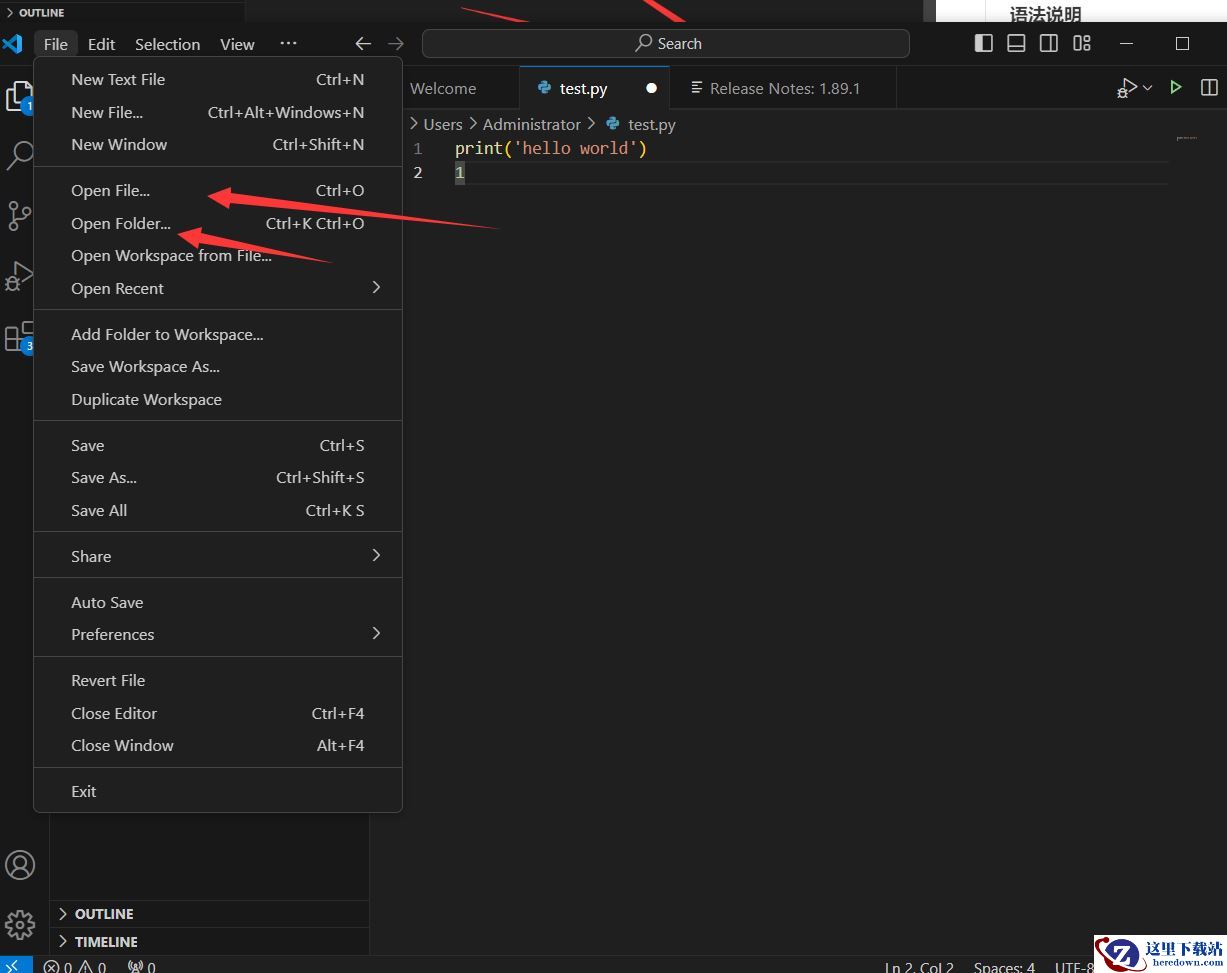Viewport: 1227px width, 973px height.
Task: Click the Administrator breadcrumb segment
Action: [531, 125]
